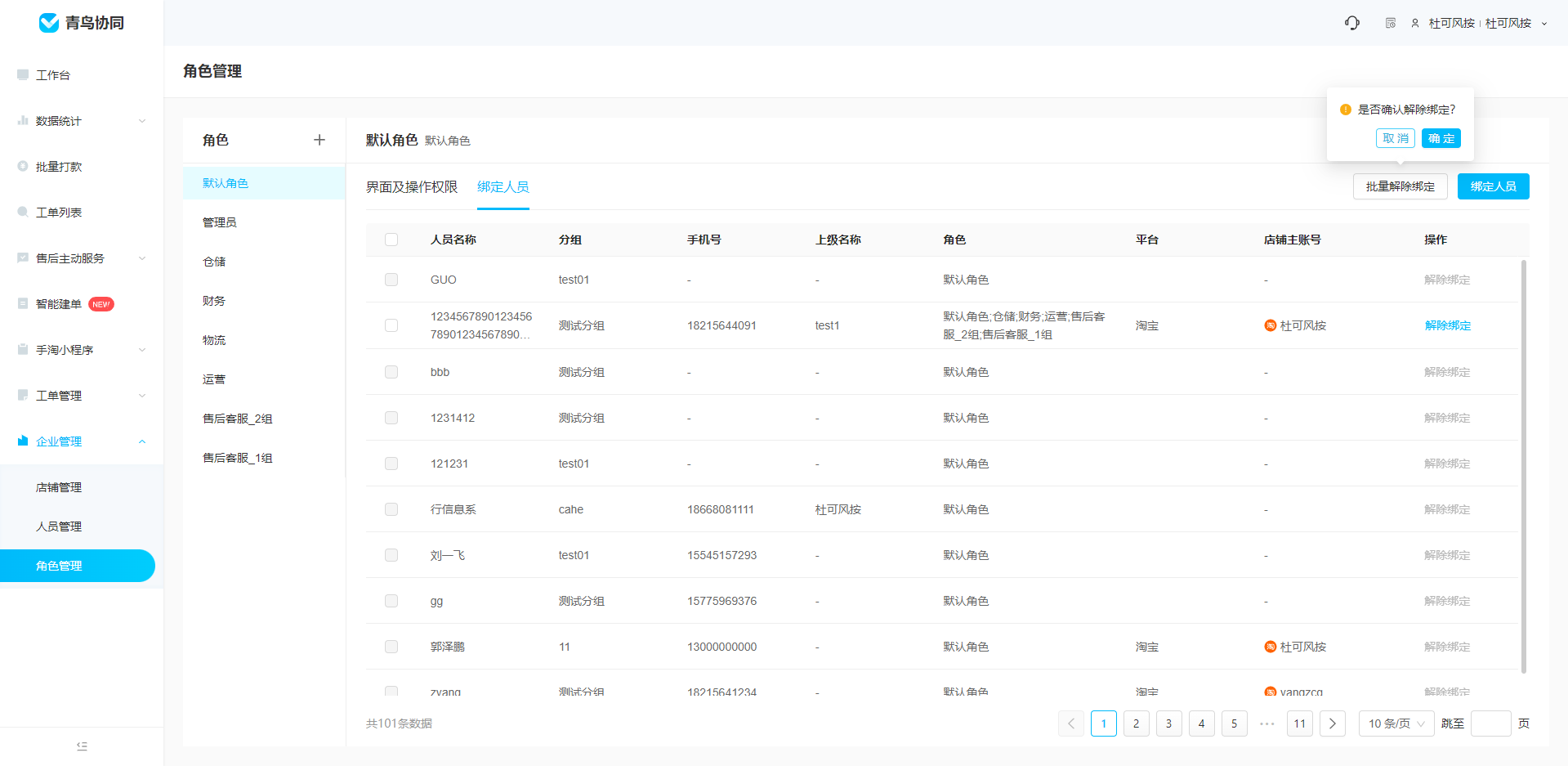Click the 工作台 sidebar icon
Image resolution: width=1568 pixels, height=766 pixels.
pyautogui.click(x=23, y=74)
